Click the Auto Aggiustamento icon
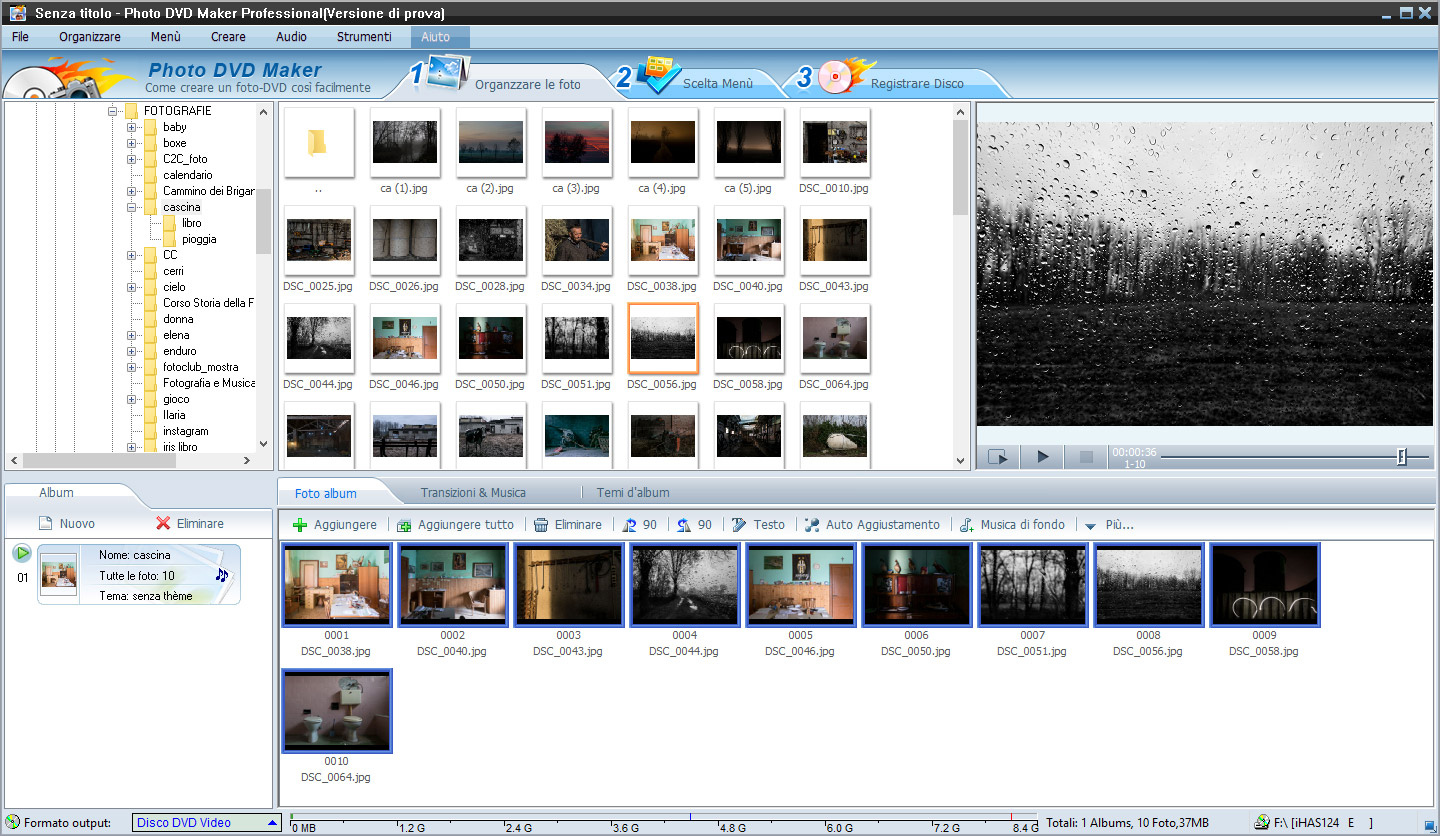 tap(812, 525)
